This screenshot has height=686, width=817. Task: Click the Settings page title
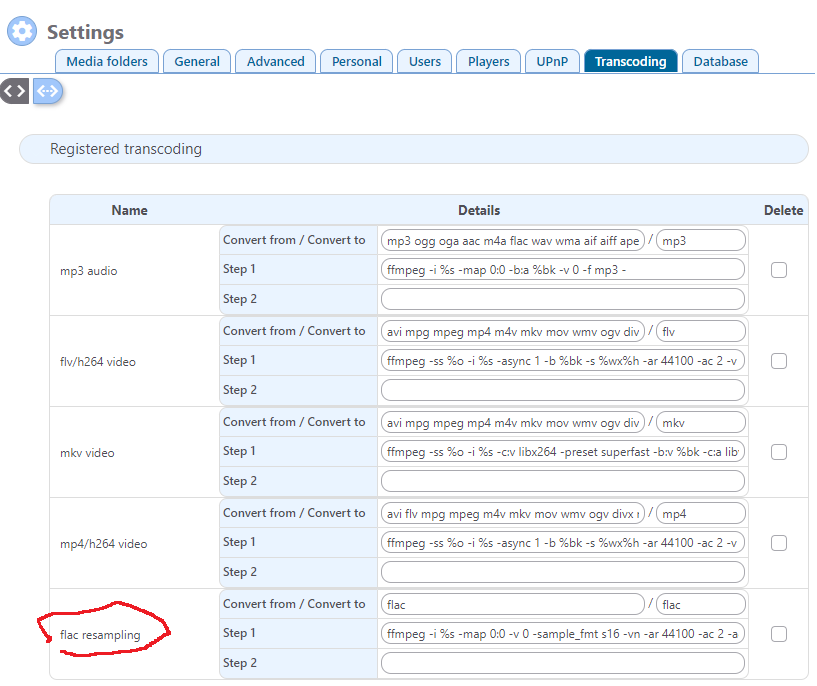tap(85, 32)
